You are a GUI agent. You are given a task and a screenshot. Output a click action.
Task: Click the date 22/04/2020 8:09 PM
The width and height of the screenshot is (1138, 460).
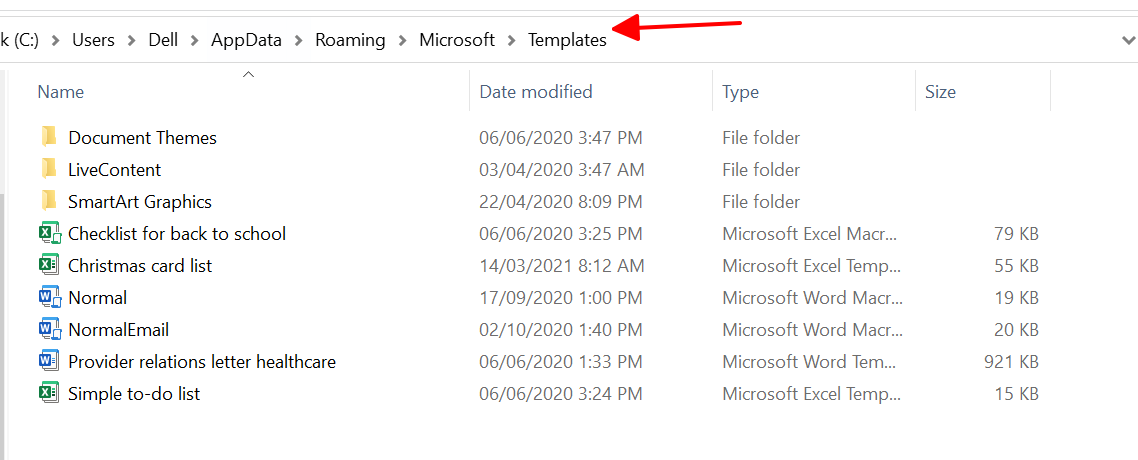click(x=560, y=201)
